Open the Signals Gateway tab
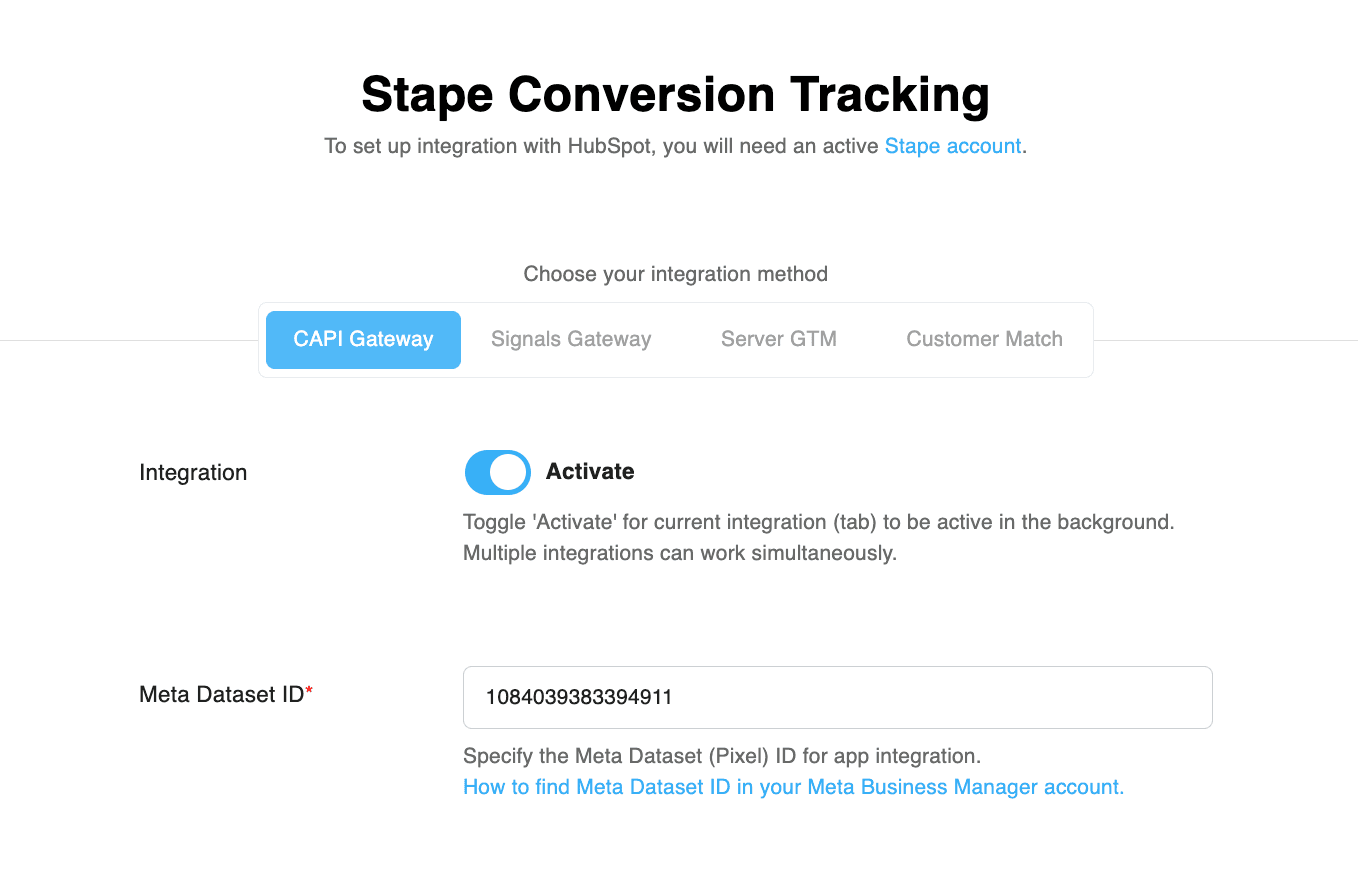 click(x=571, y=340)
